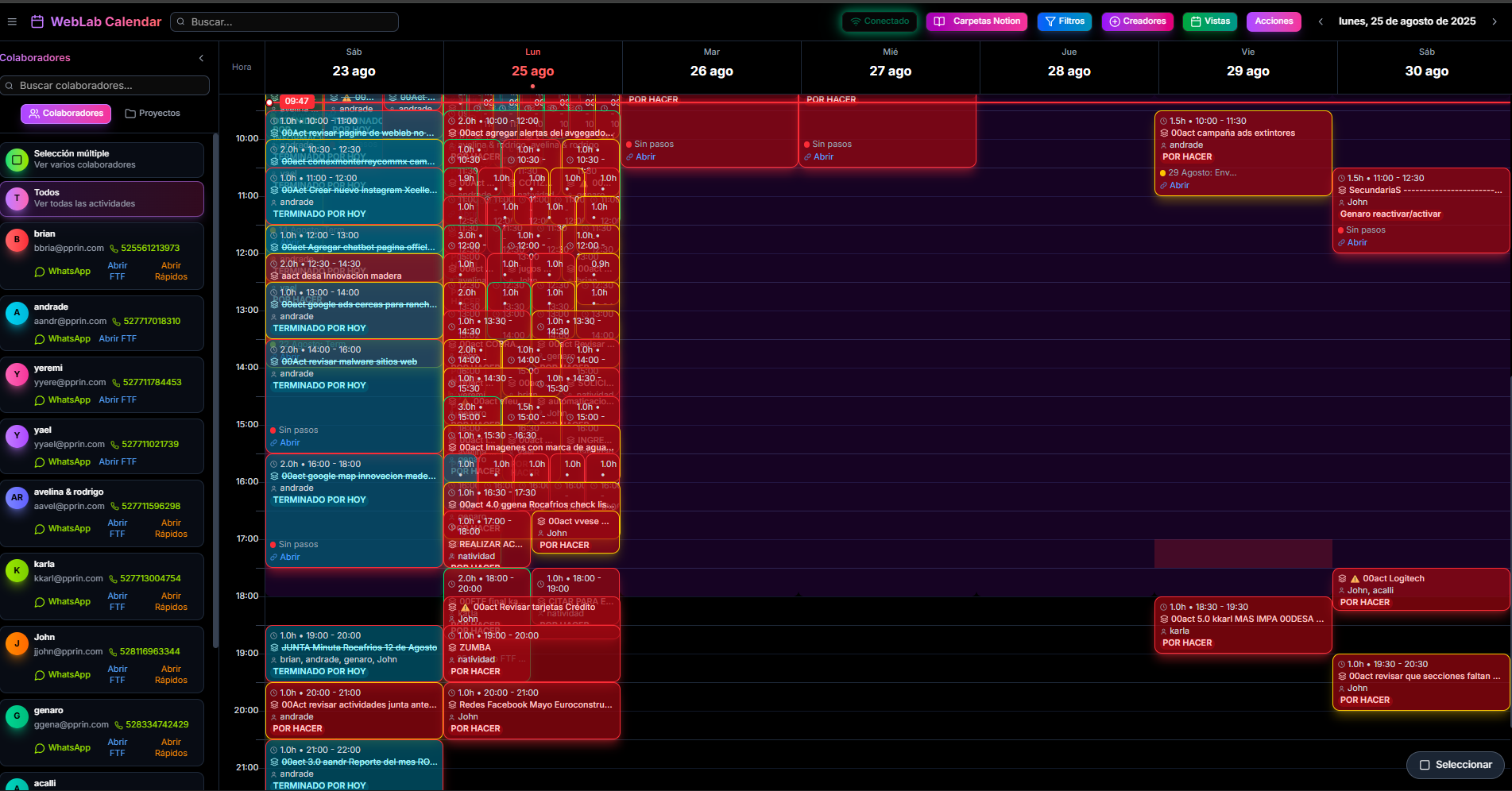Click avelina & rodrigo AR avatar
The height and width of the screenshot is (791, 1512).
point(17,497)
